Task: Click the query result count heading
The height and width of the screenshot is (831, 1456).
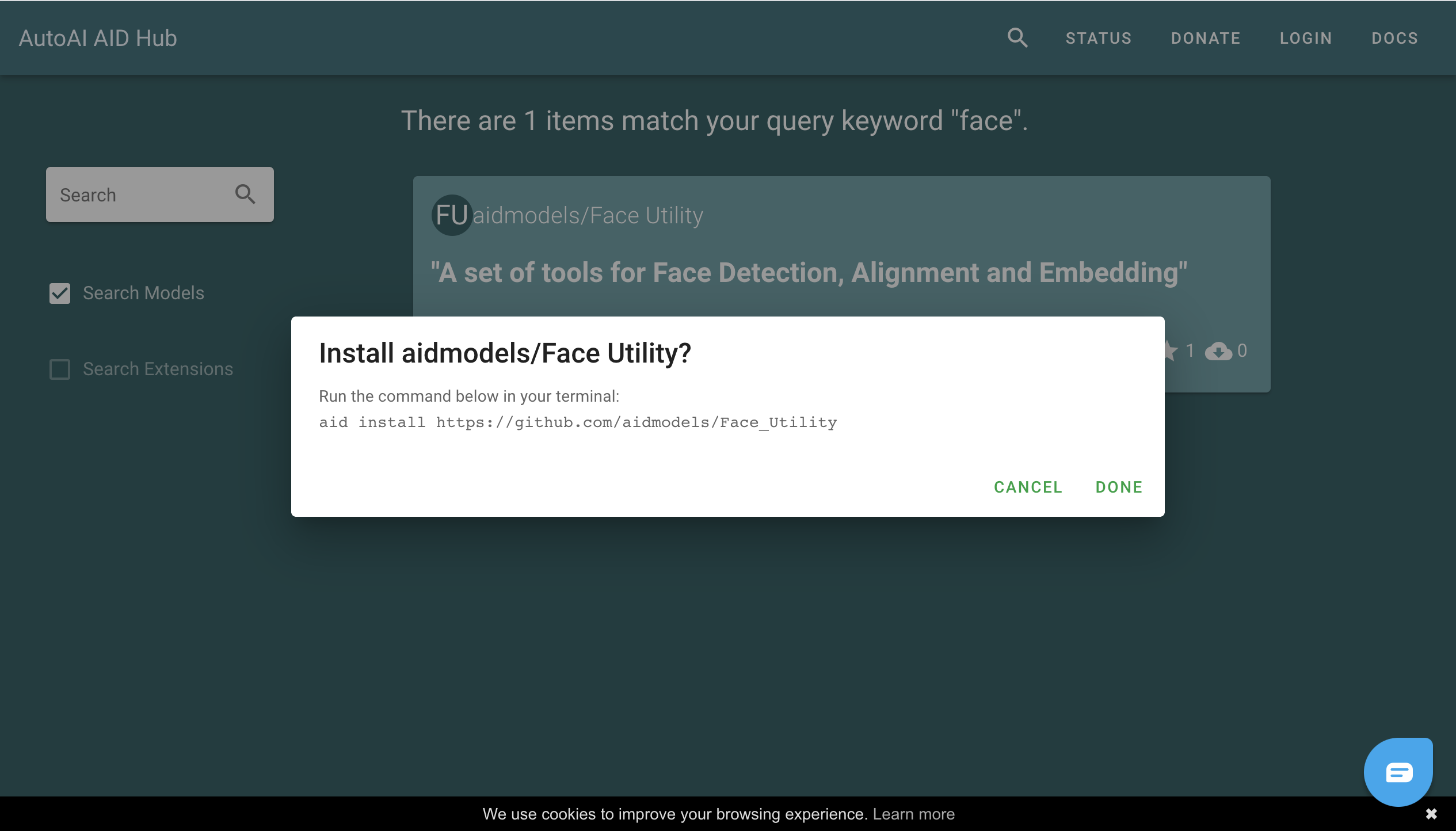Action: pos(714,120)
